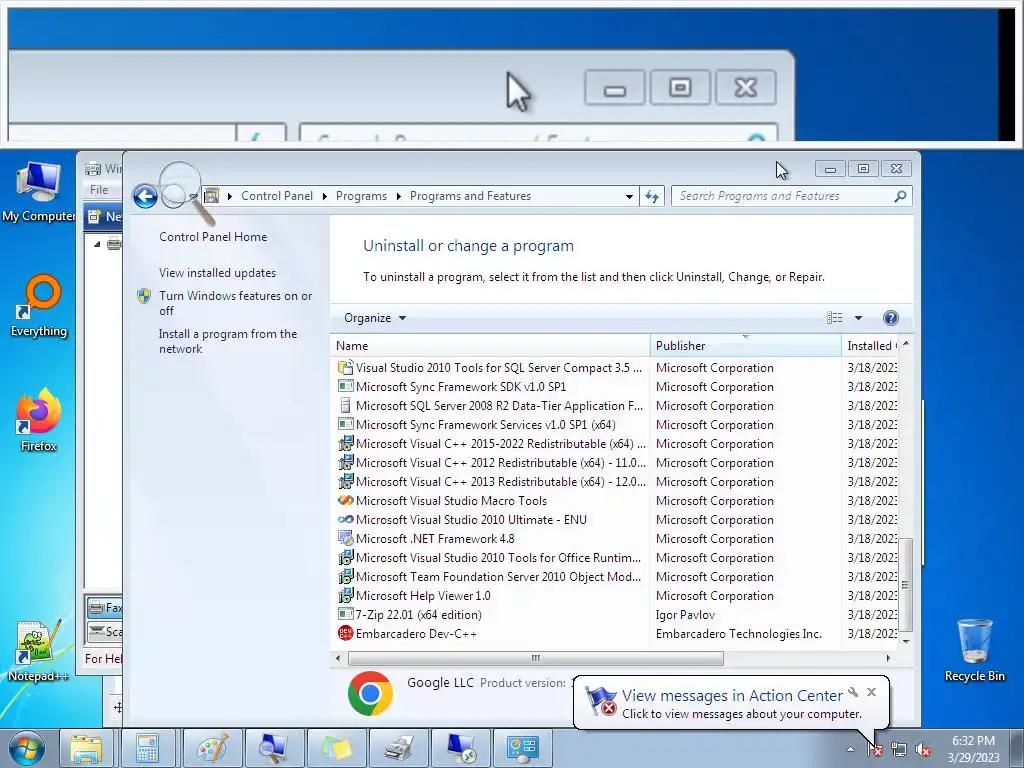Open the Recycle Bin icon
The width and height of the screenshot is (1024, 768).
pos(974,650)
